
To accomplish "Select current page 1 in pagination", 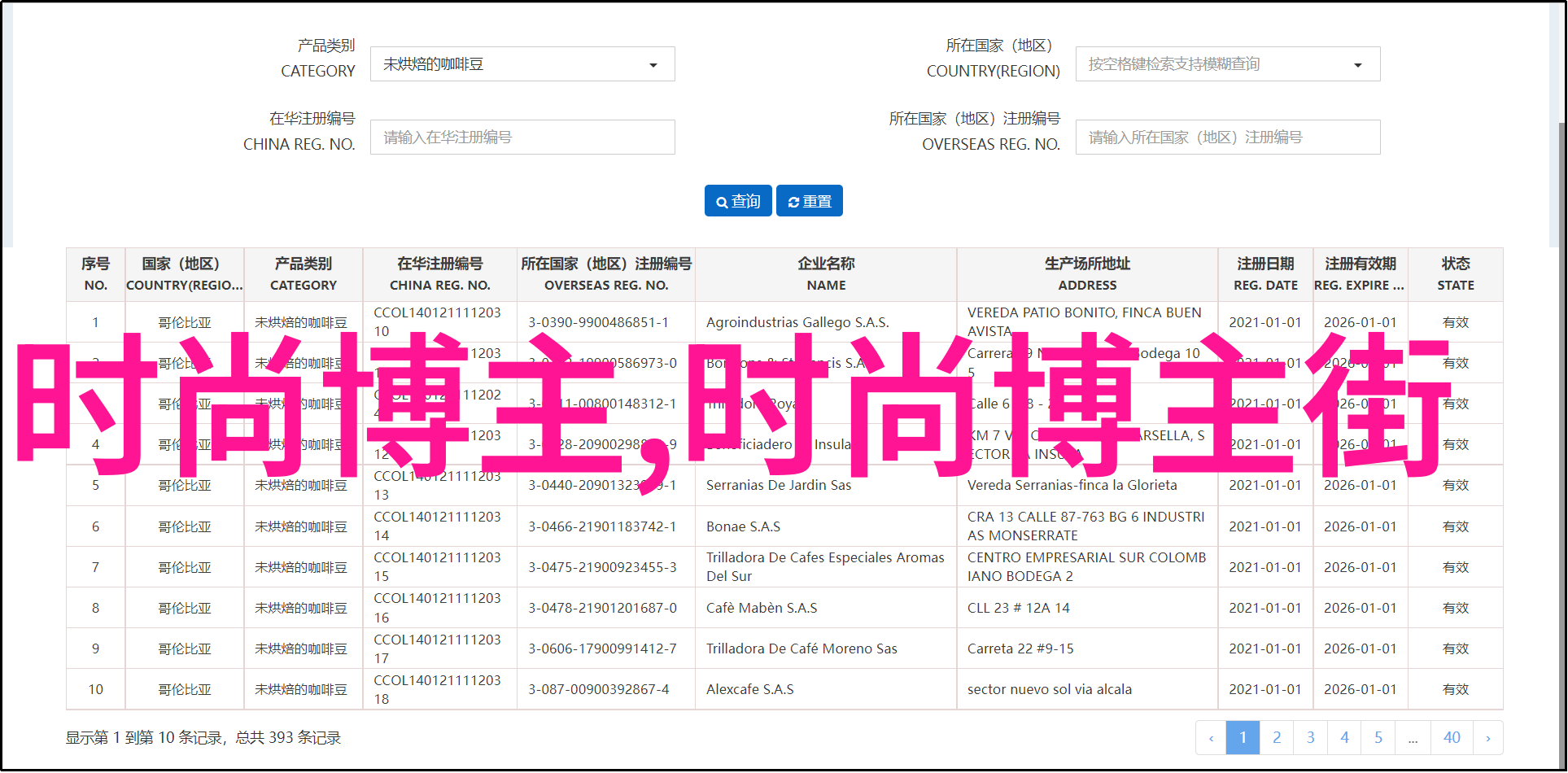I will point(1243,738).
